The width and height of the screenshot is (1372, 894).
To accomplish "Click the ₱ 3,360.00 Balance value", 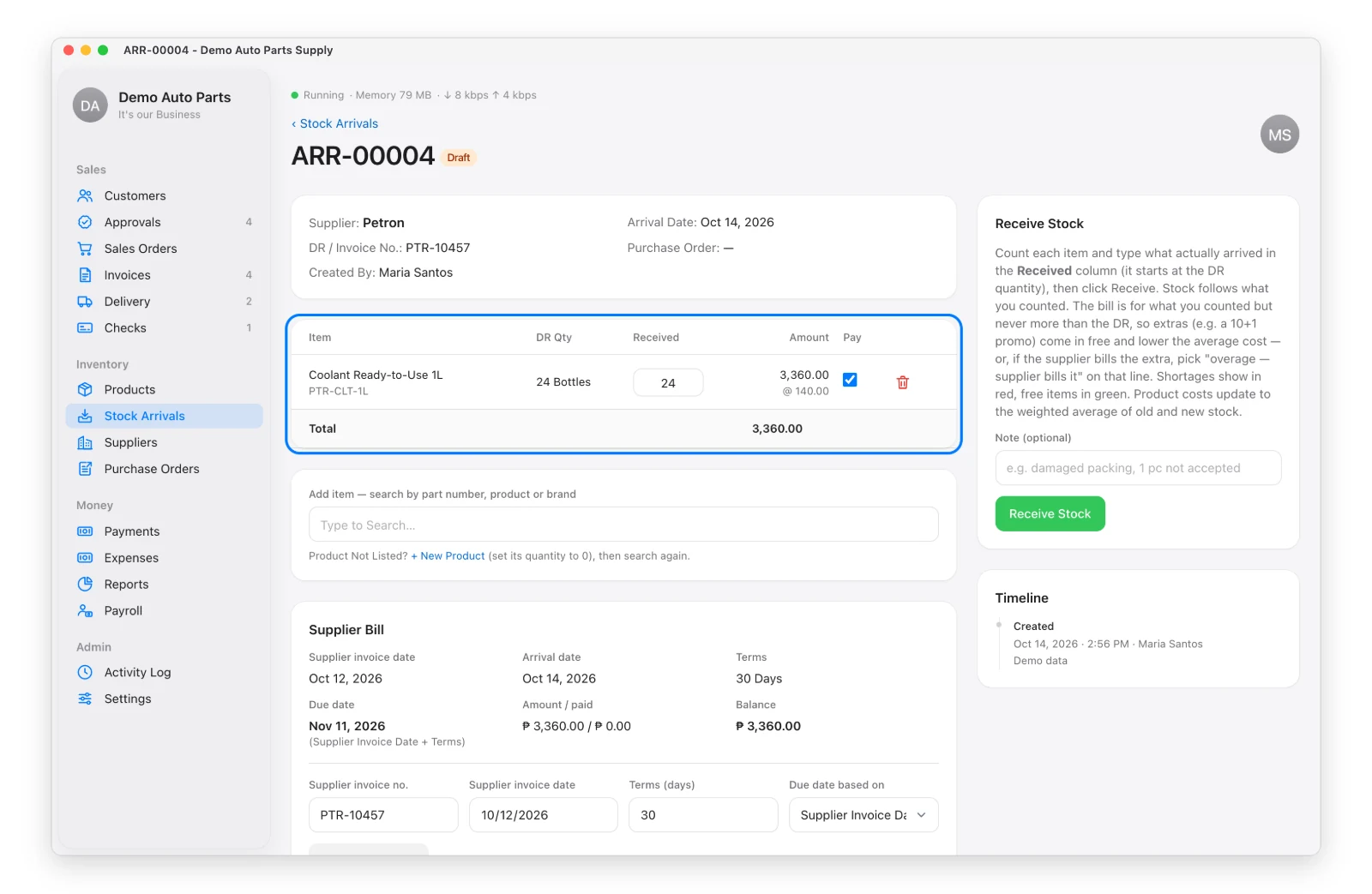I will click(x=768, y=726).
